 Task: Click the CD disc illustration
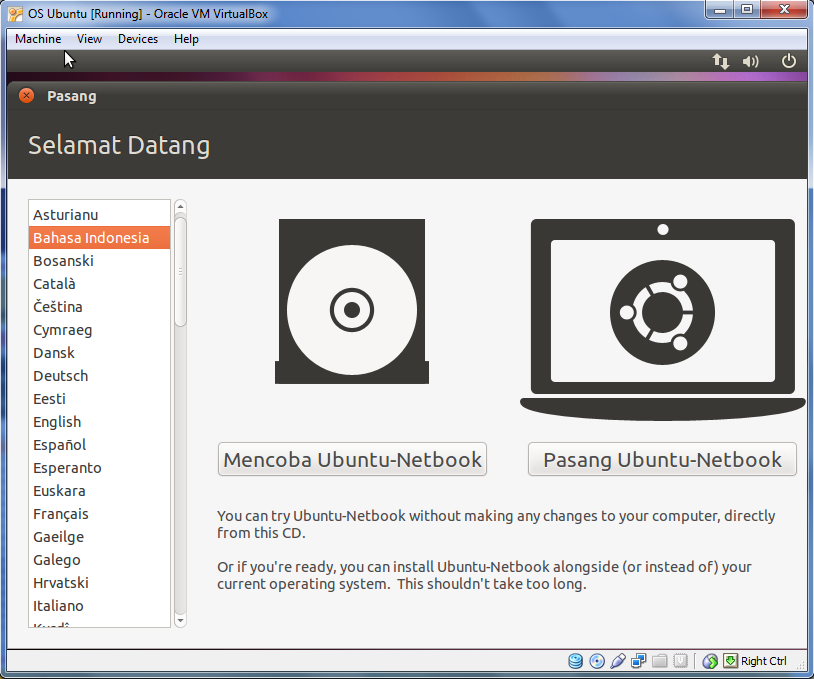[352, 302]
